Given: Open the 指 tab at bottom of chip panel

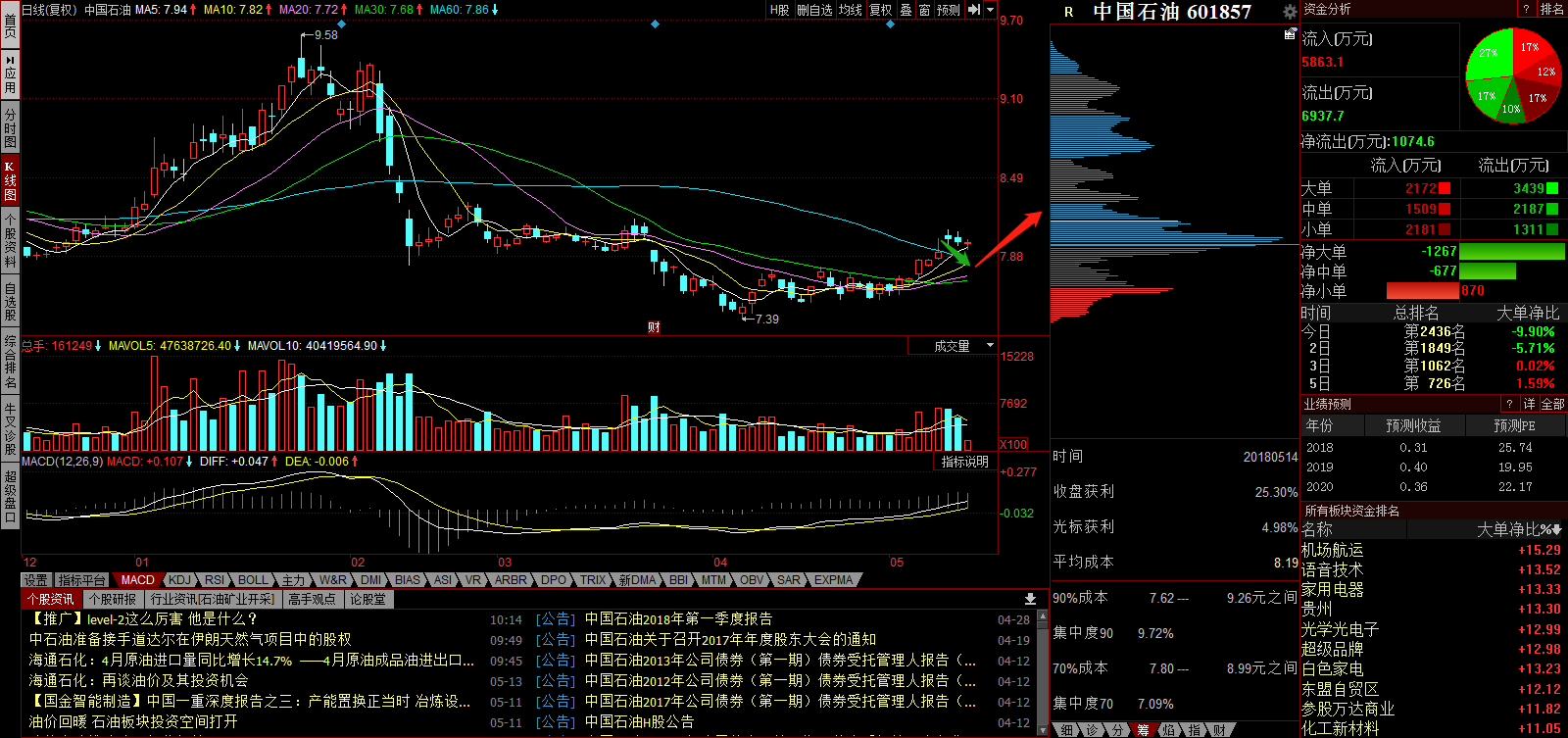Looking at the screenshot, I should pyautogui.click(x=1194, y=730).
